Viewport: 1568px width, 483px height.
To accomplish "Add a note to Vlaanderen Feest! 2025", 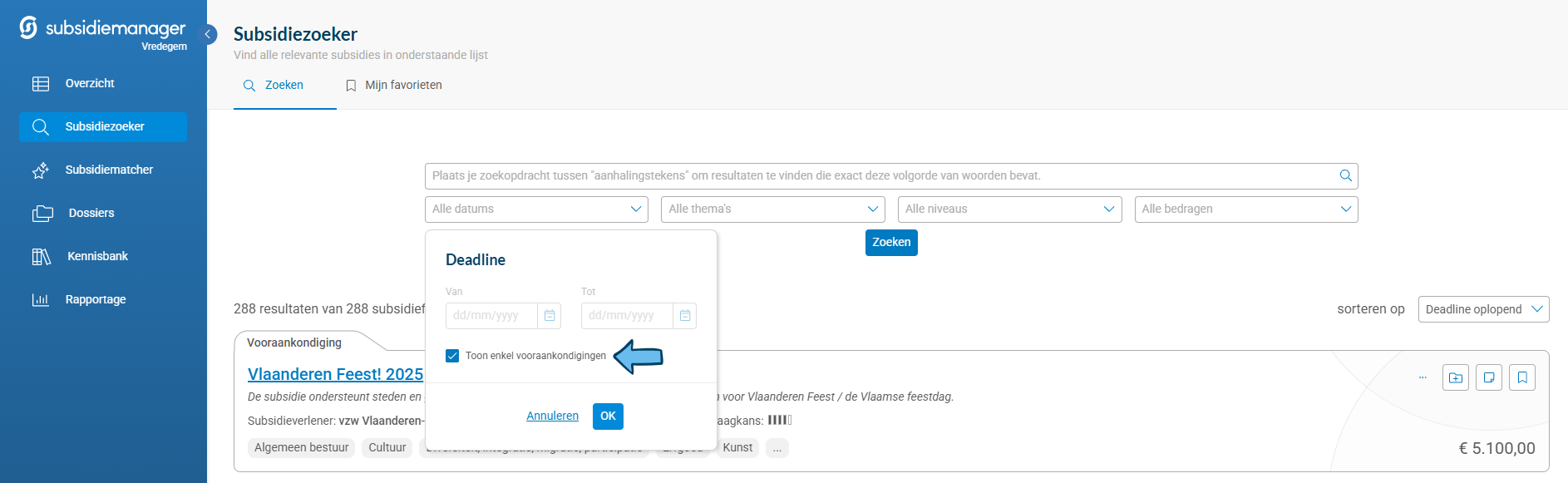I will pyautogui.click(x=1489, y=377).
